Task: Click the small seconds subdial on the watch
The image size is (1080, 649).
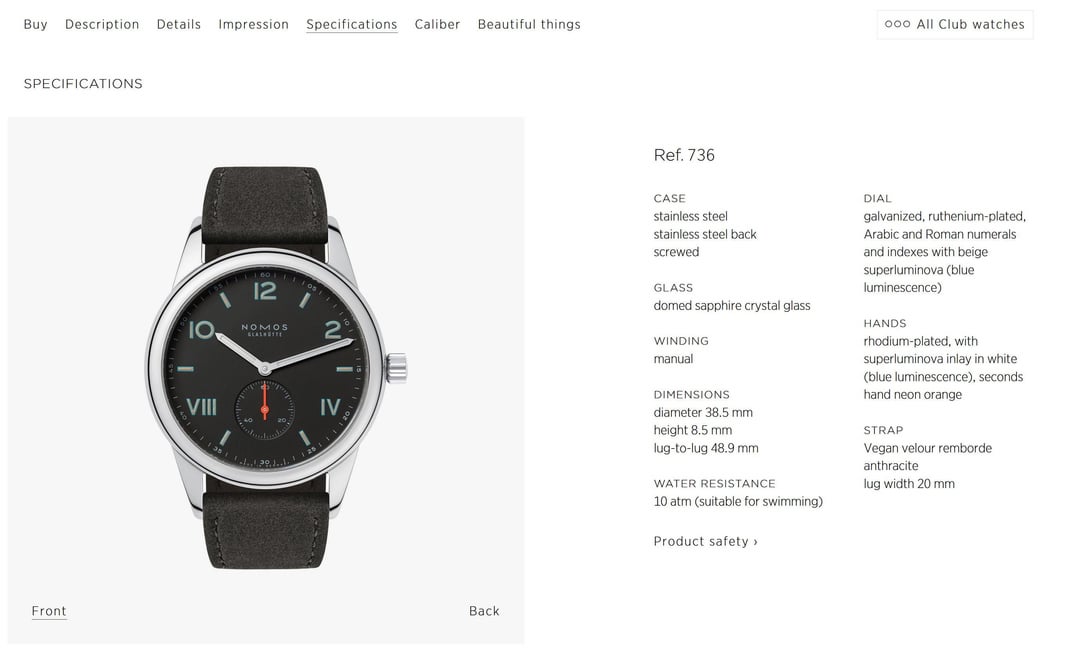Action: 264,410
